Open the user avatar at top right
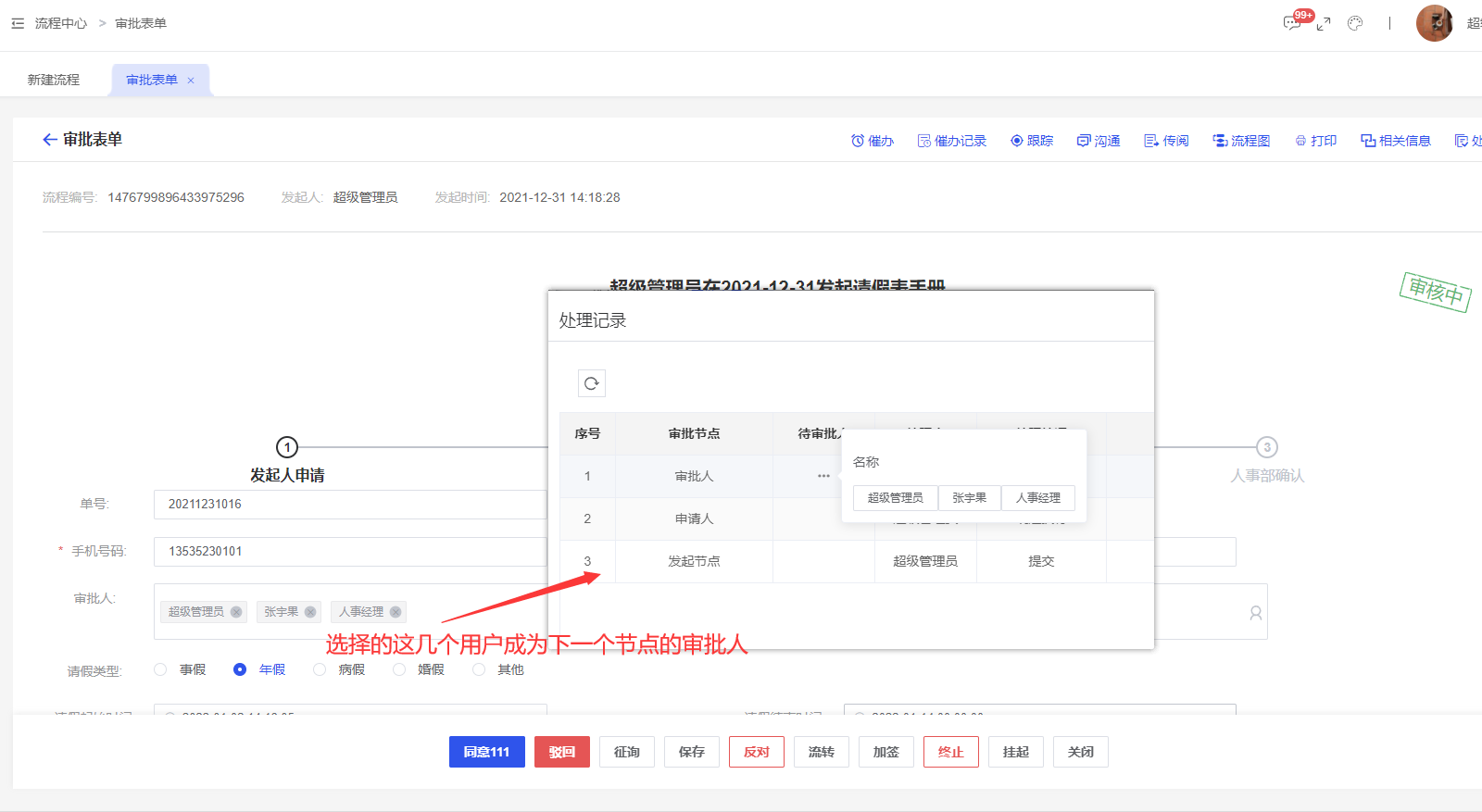The image size is (1482, 812). (1434, 23)
